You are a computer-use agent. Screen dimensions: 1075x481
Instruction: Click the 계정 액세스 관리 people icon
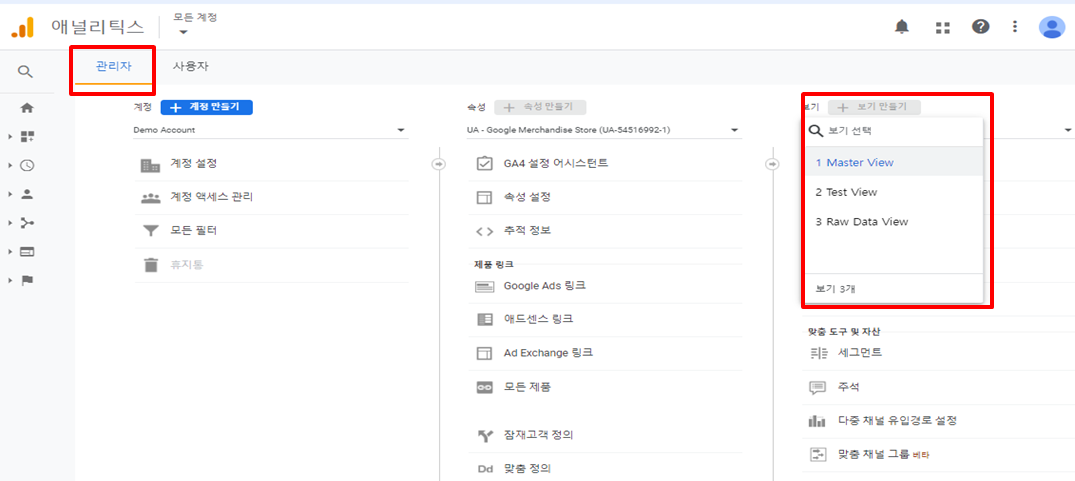click(x=150, y=198)
